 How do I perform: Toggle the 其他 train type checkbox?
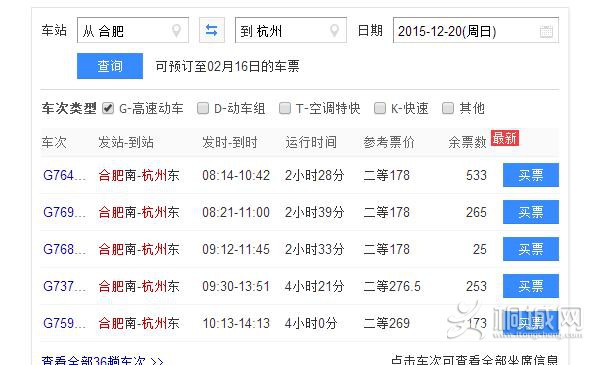pos(448,108)
